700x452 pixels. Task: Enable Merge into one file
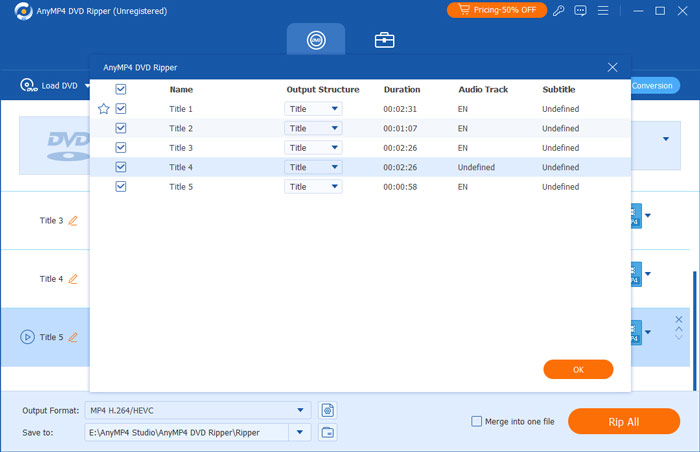(476, 421)
